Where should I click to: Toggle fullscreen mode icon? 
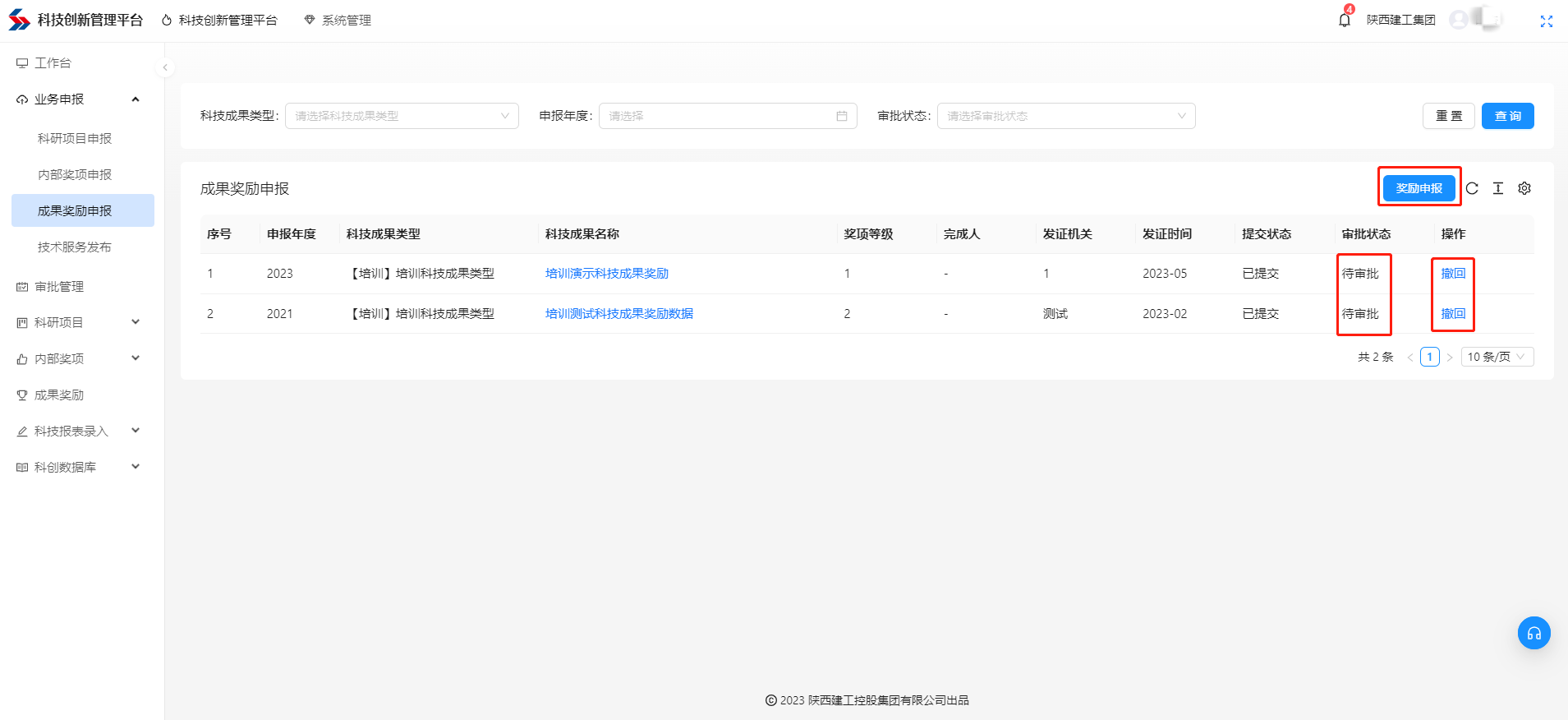point(1546,21)
